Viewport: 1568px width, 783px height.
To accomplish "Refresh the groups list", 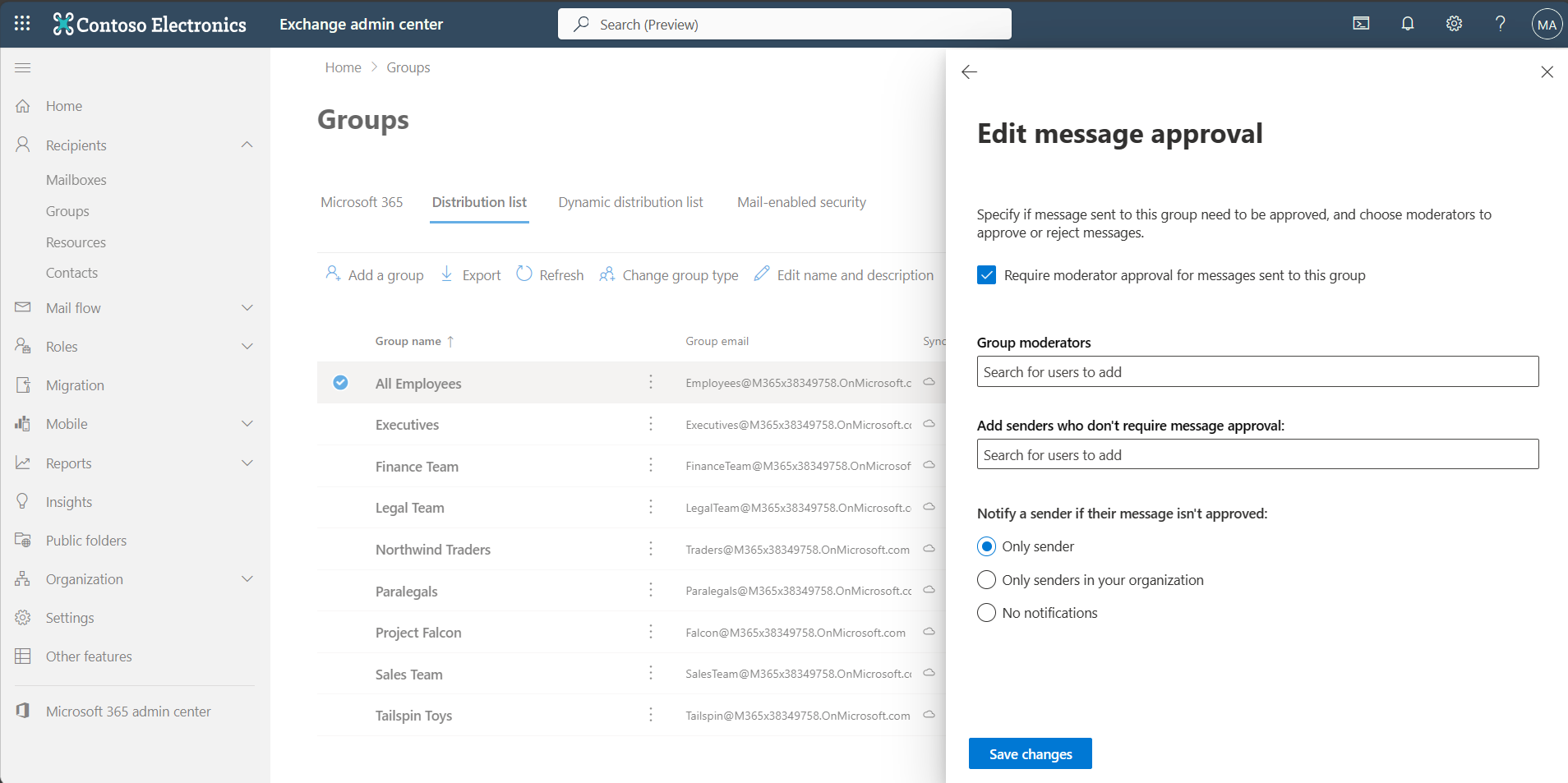I will [x=549, y=274].
